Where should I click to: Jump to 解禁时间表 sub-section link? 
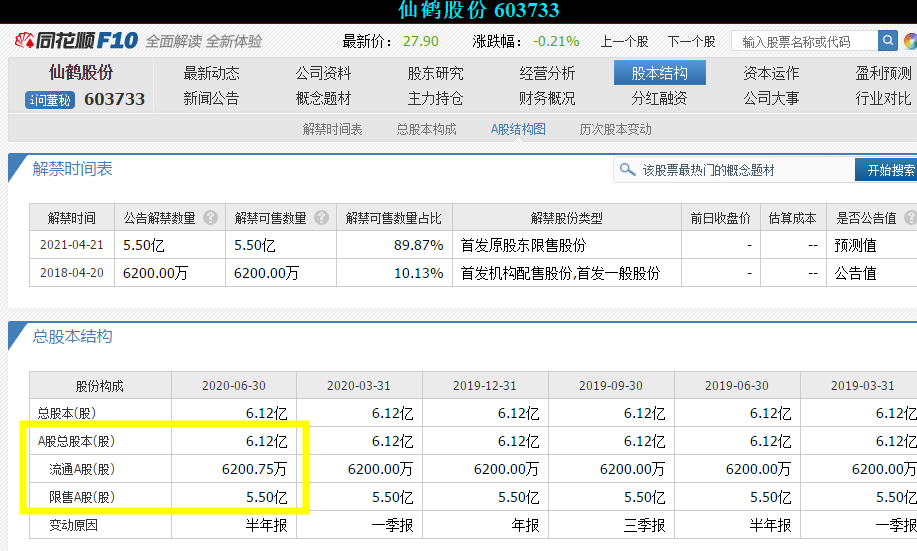(x=333, y=129)
